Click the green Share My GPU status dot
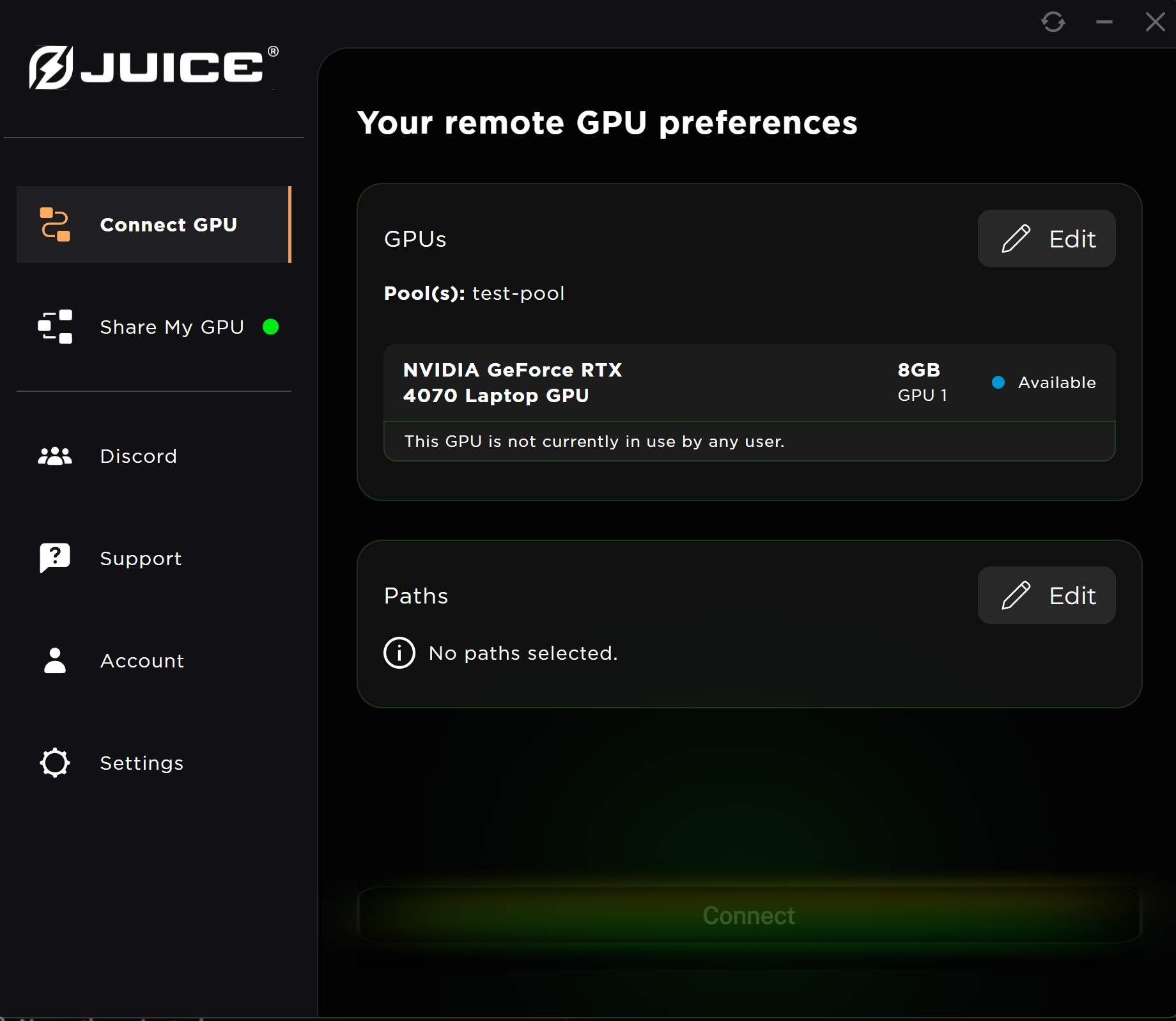1176x1021 pixels. [271, 327]
